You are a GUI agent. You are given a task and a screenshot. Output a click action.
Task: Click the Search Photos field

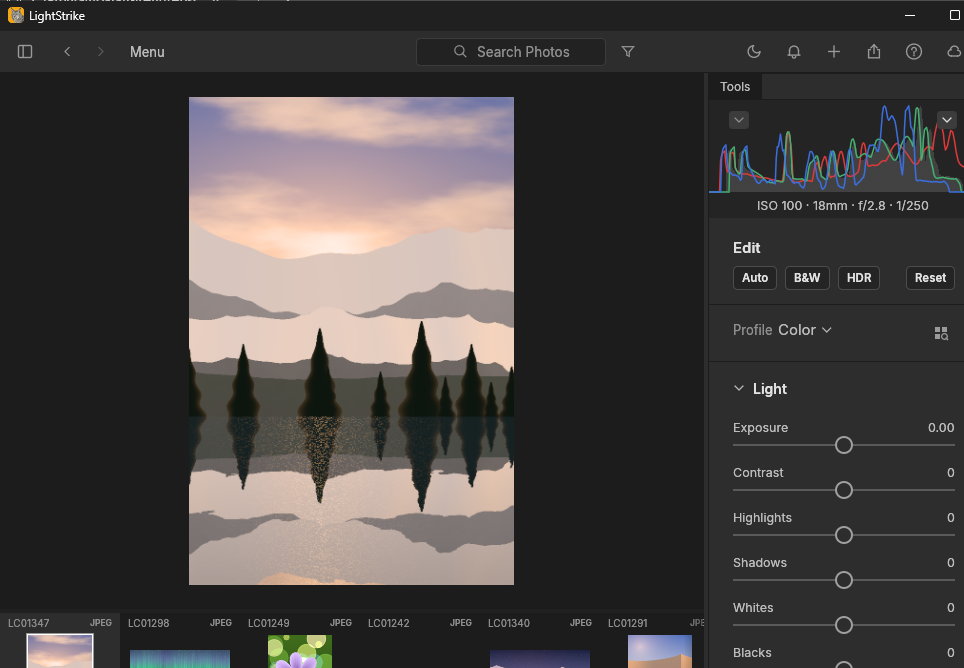tap(510, 52)
